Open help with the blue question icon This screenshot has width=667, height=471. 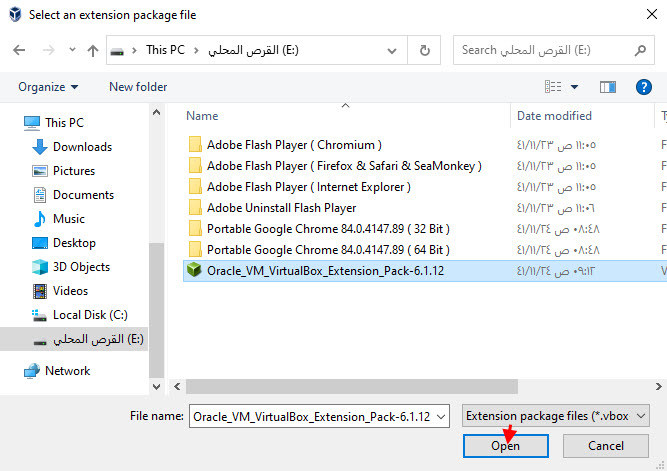[644, 87]
